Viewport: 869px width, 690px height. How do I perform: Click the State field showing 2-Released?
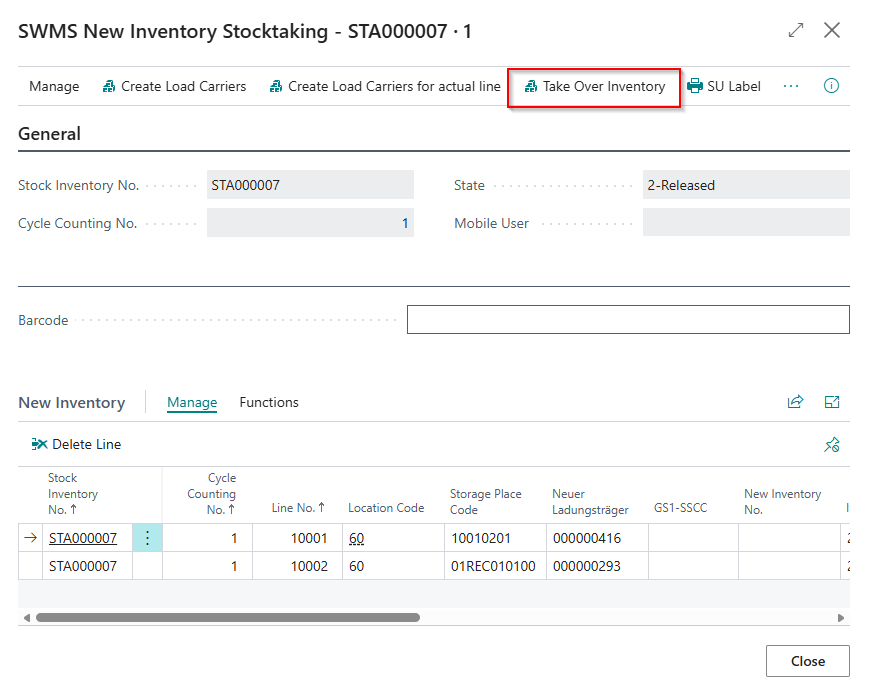pyautogui.click(x=746, y=185)
